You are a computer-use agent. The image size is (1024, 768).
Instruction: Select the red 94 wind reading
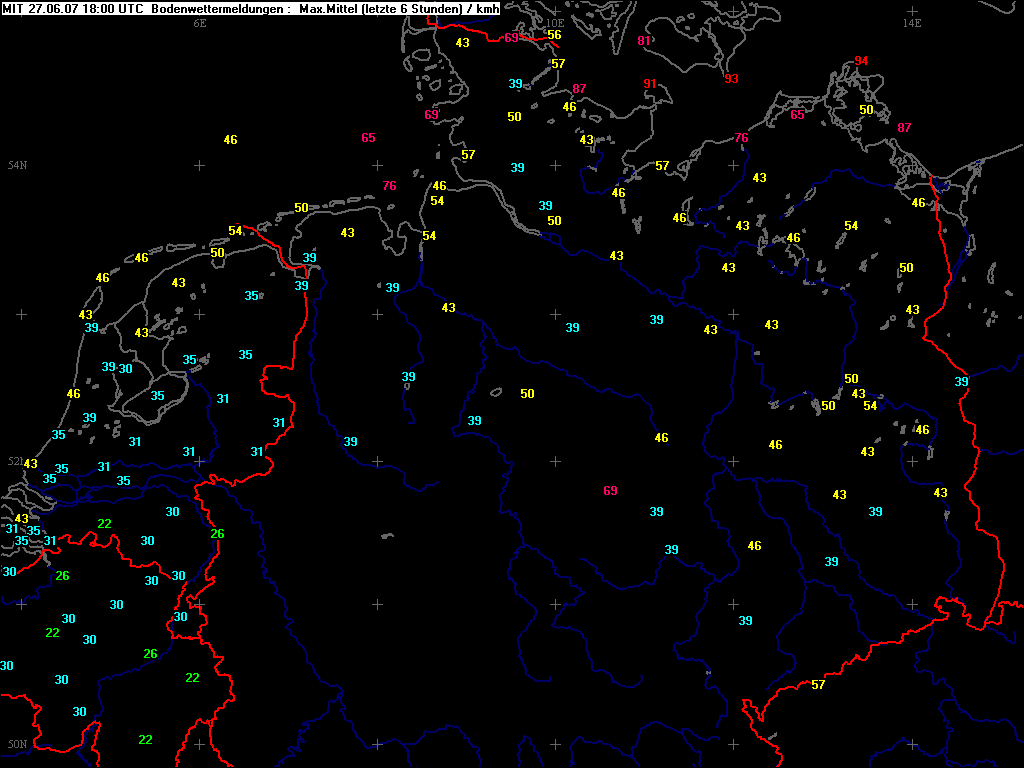pyautogui.click(x=861, y=61)
